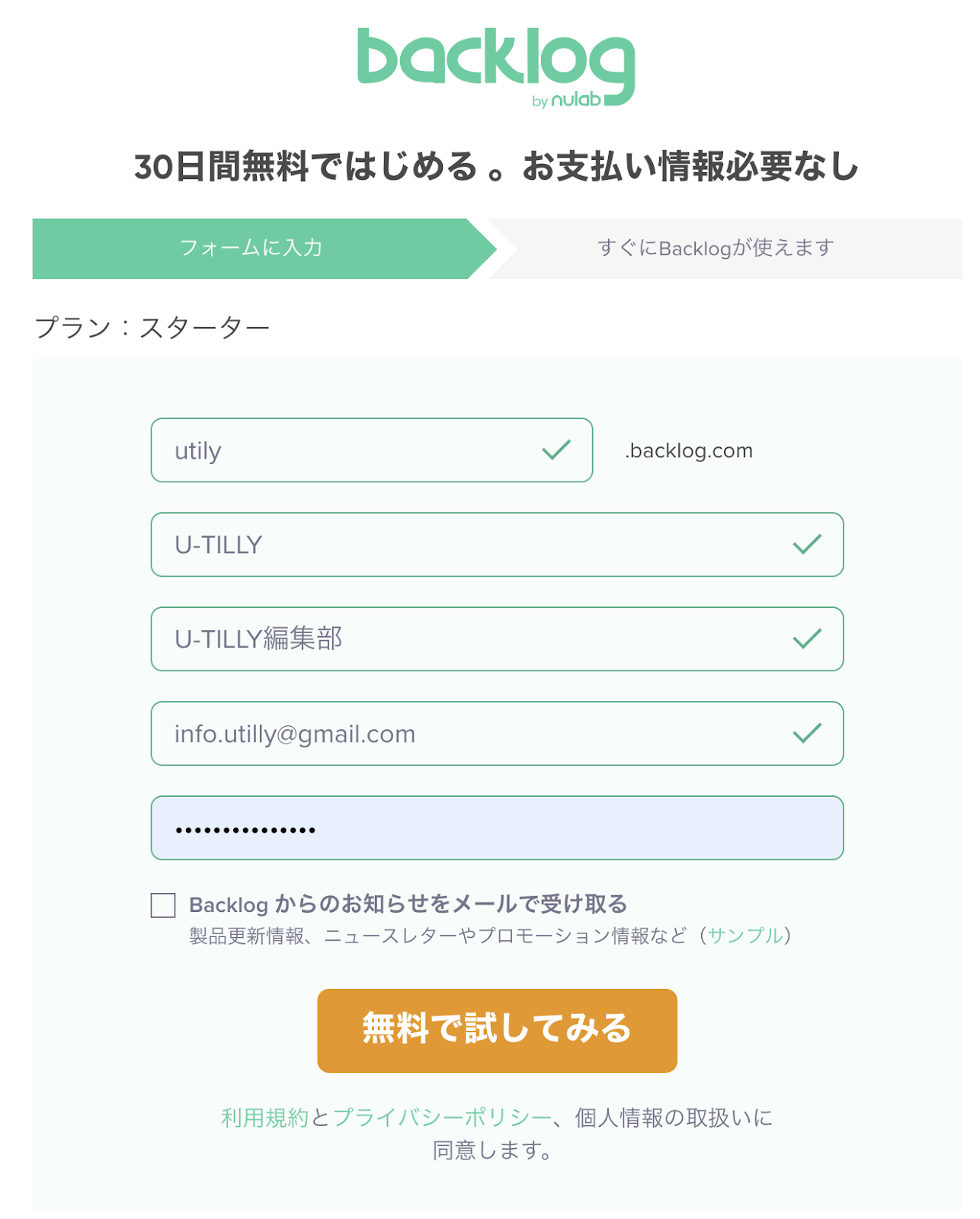This screenshot has width=980, height=1219.
Task: Open the 'サンプル' newsletter sample link
Action: [x=745, y=936]
